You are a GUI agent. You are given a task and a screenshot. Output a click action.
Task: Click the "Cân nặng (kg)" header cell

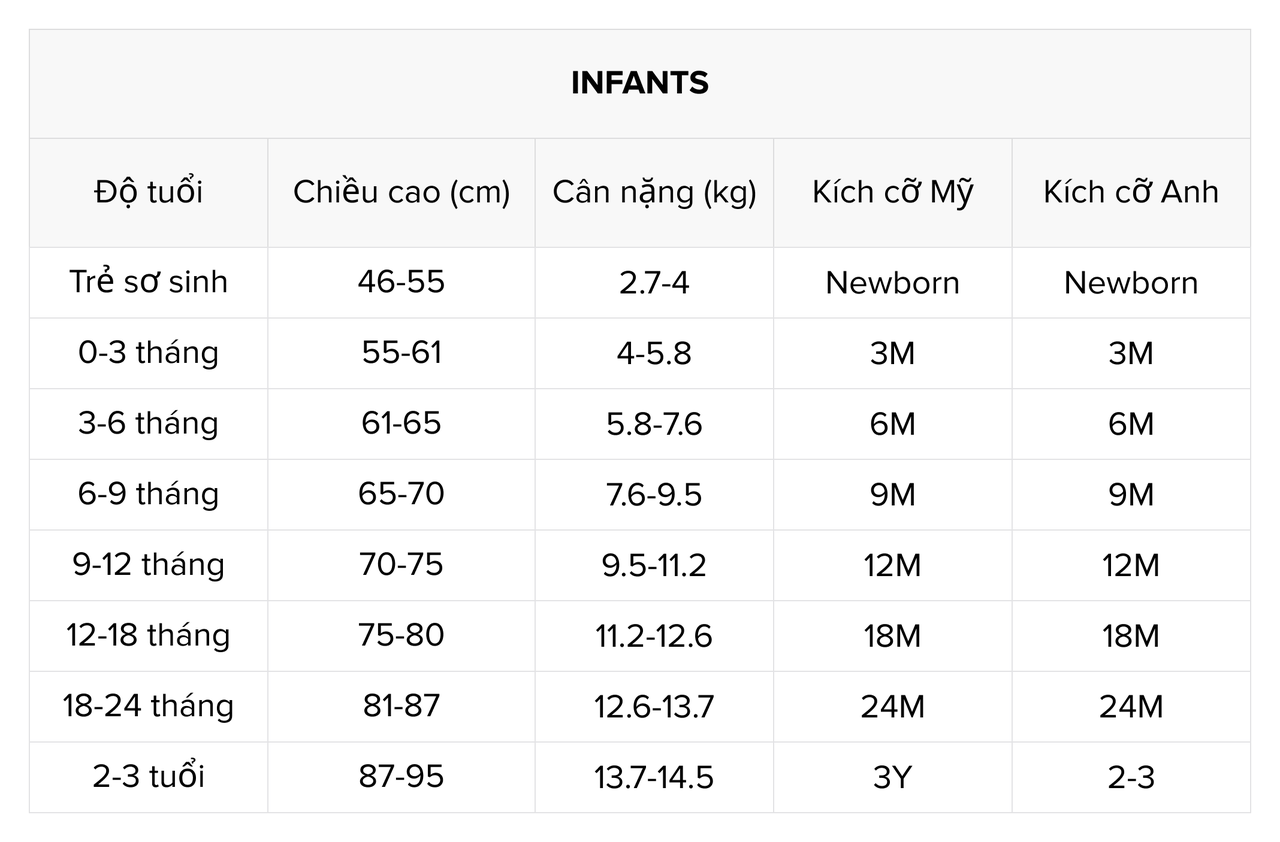pyautogui.click(x=654, y=192)
